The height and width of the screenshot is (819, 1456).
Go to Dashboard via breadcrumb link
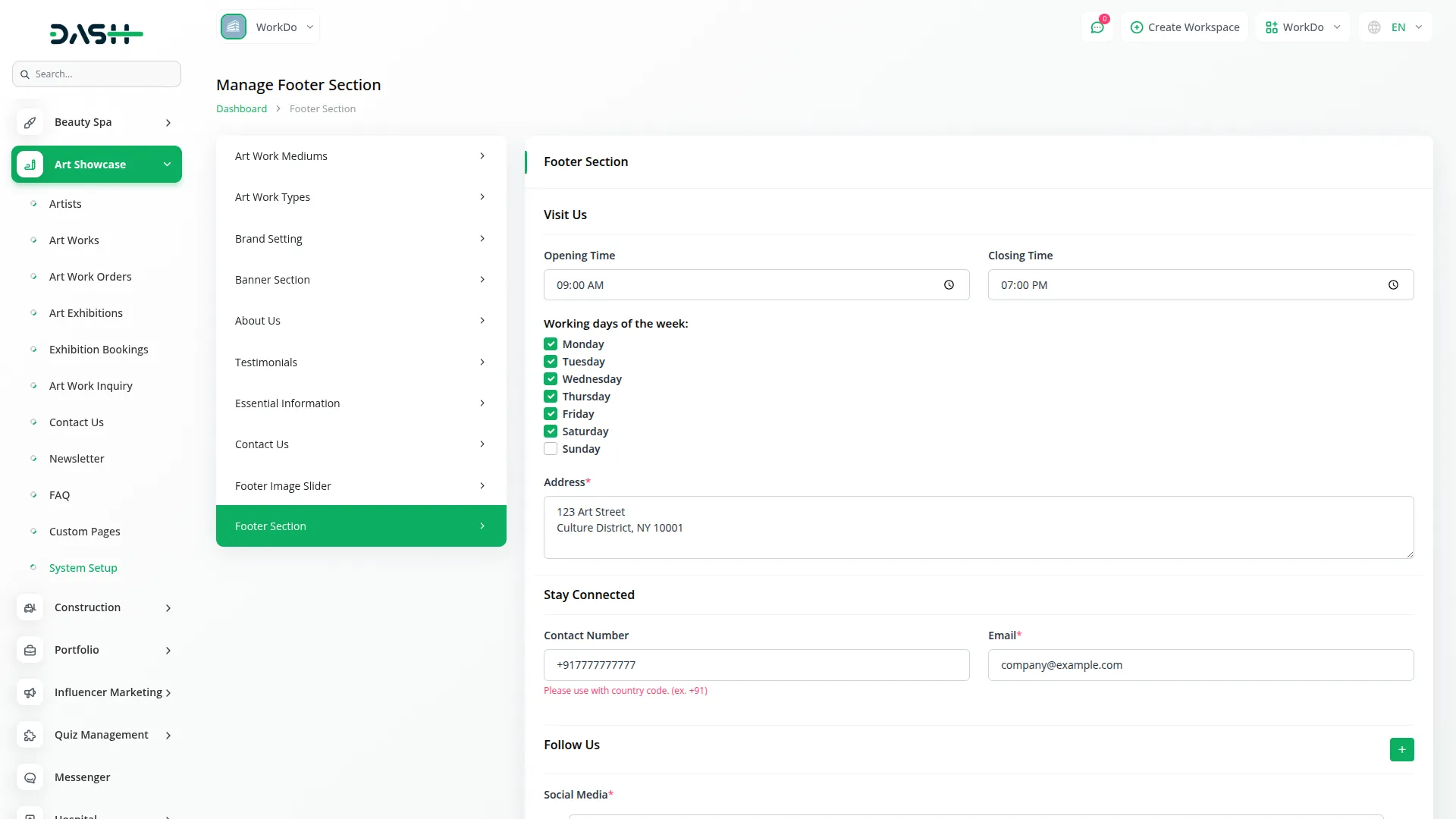click(241, 108)
